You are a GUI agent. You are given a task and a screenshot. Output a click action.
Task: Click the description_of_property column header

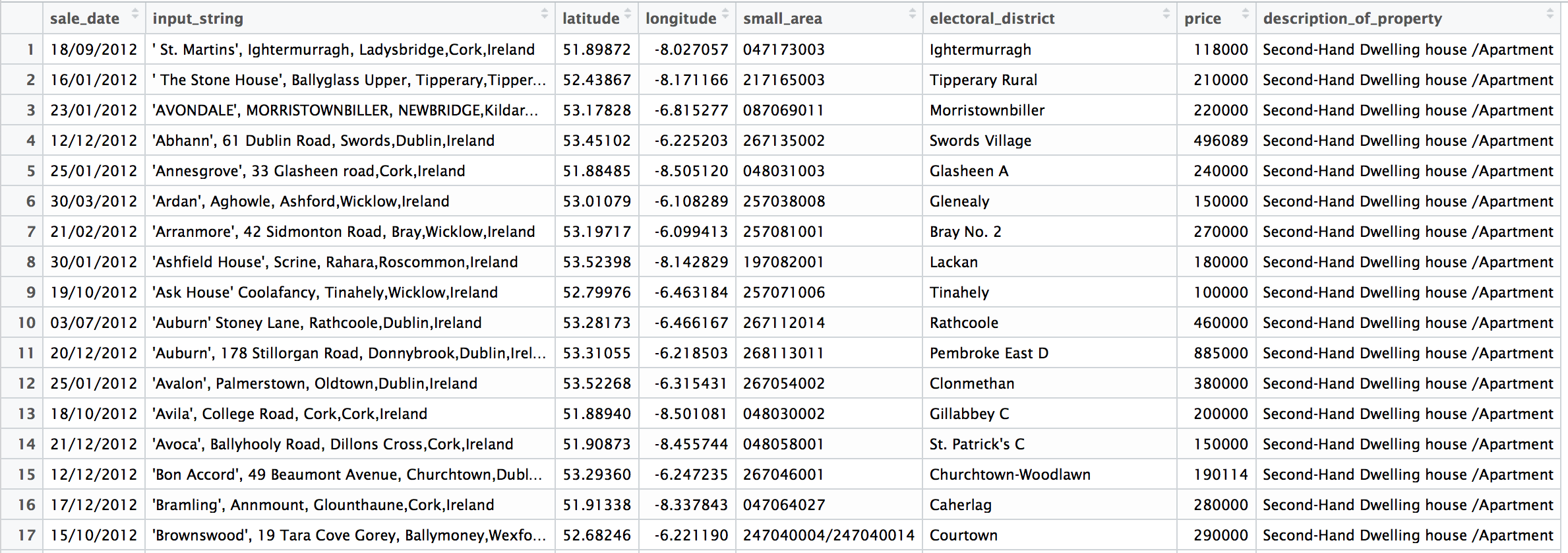click(1408, 18)
